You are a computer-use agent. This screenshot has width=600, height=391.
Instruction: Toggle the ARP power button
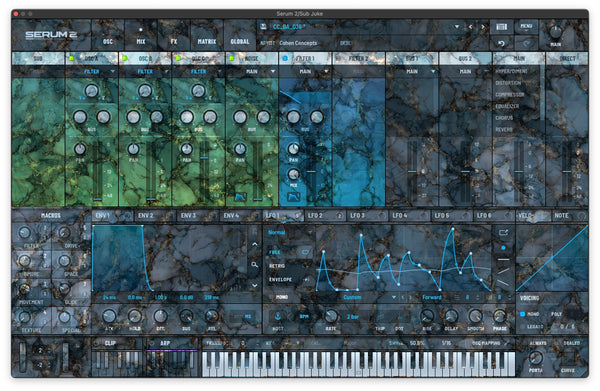tap(152, 343)
